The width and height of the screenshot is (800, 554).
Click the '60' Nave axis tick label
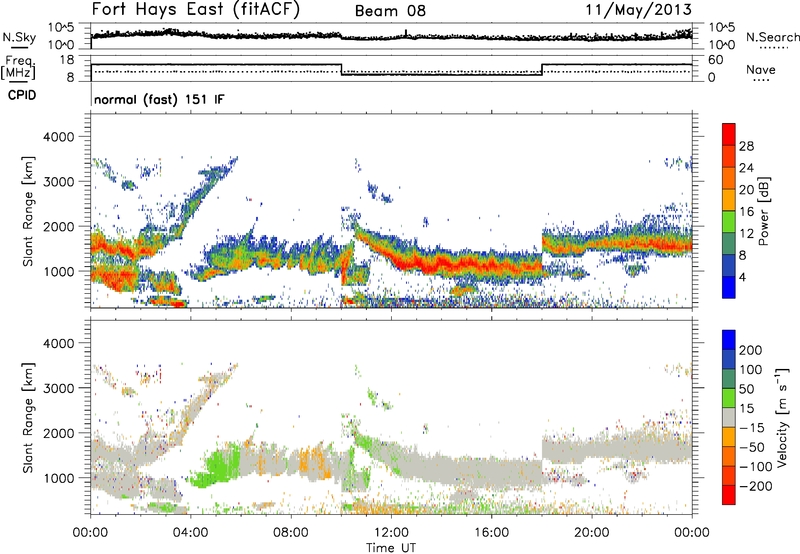tap(716, 60)
